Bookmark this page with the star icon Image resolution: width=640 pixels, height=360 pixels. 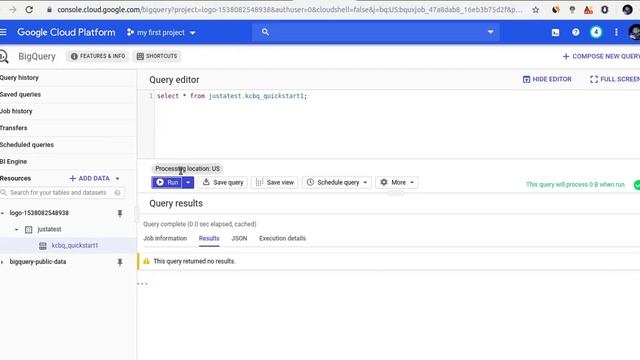(x=536, y=10)
